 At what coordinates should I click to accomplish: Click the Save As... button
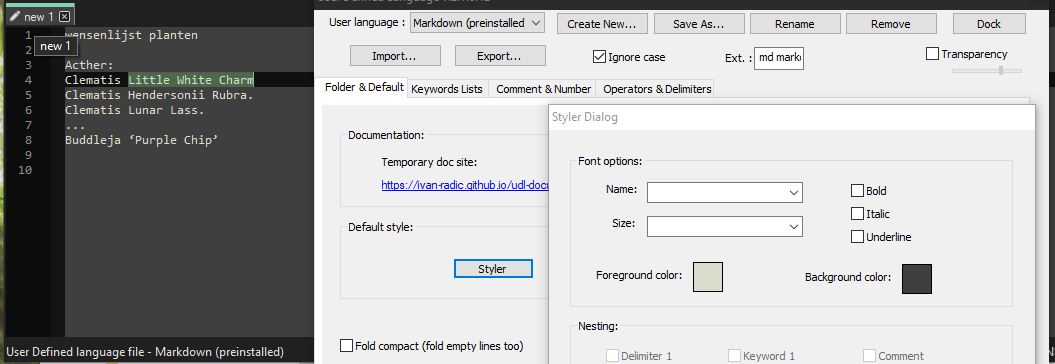coord(698,24)
